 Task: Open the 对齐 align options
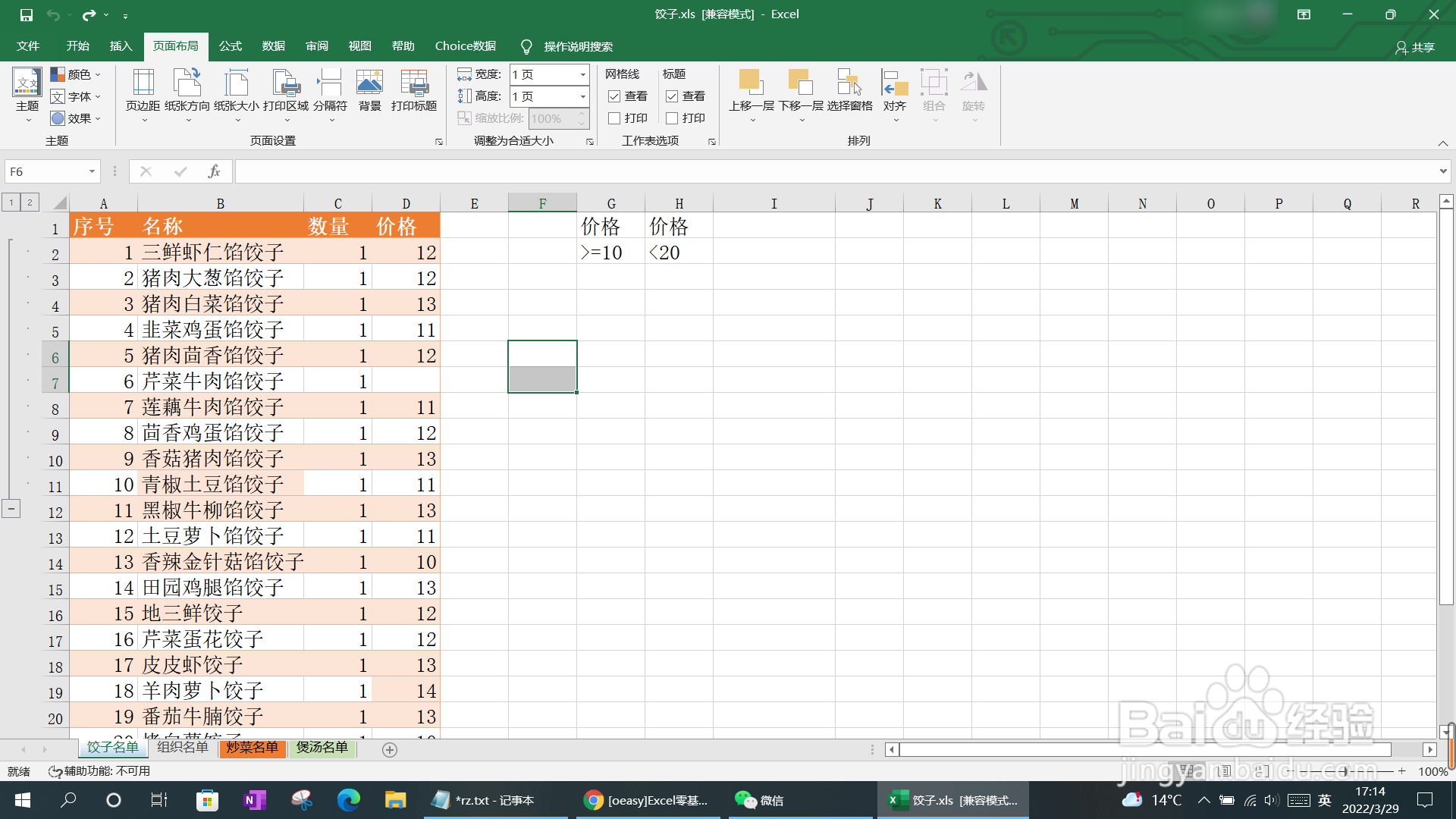point(895,95)
